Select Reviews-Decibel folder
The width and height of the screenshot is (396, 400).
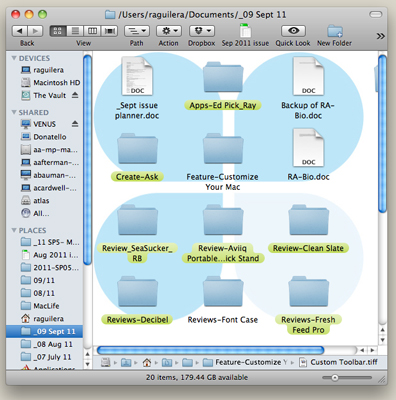pyautogui.click(x=137, y=300)
